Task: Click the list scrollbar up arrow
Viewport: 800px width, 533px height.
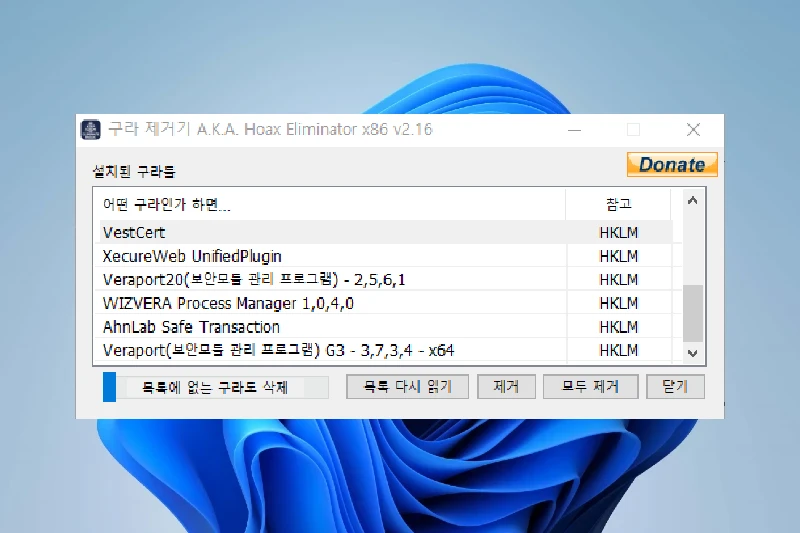Action: pos(692,200)
